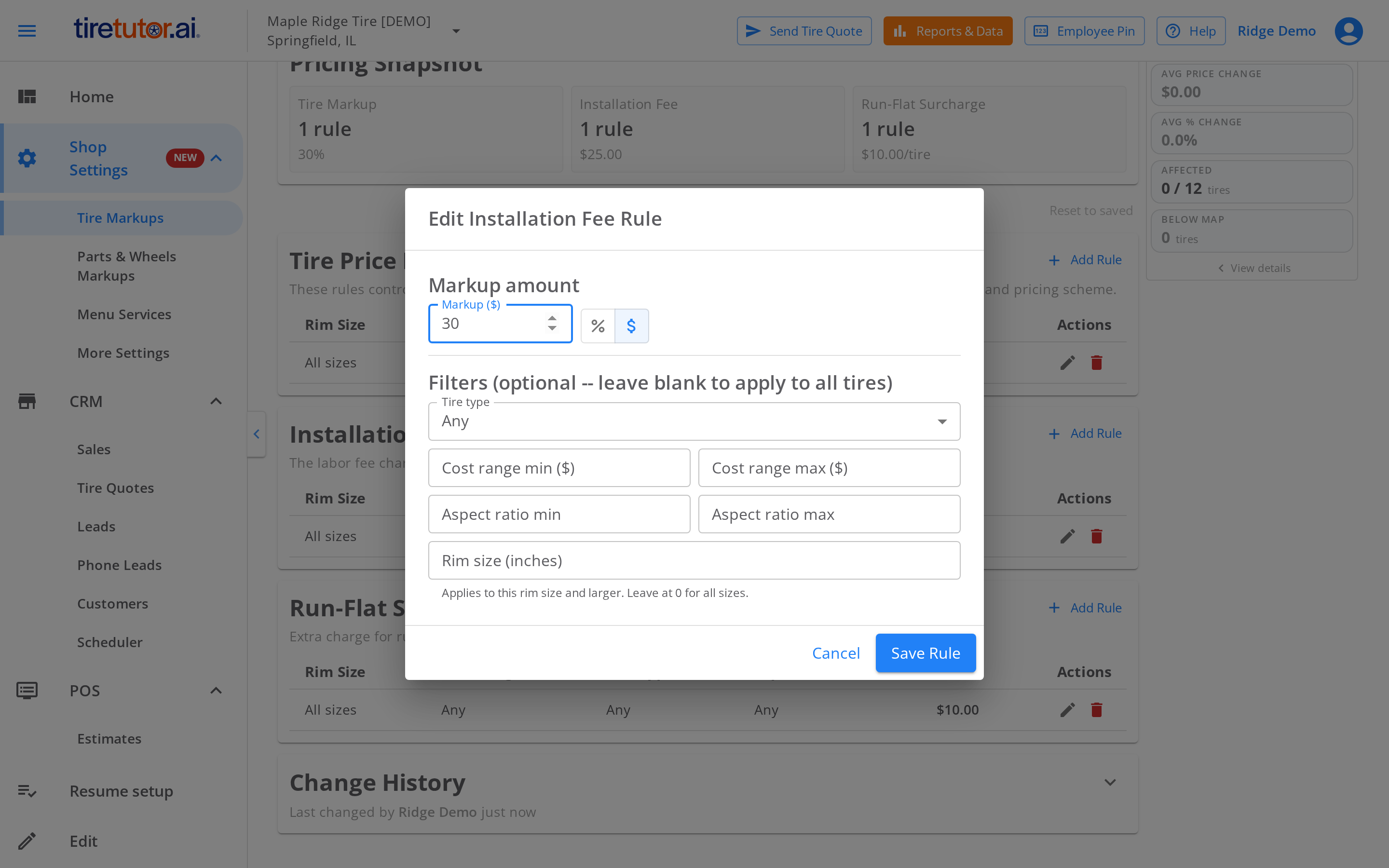
Task: Click the Cost range min field
Action: pos(559,468)
